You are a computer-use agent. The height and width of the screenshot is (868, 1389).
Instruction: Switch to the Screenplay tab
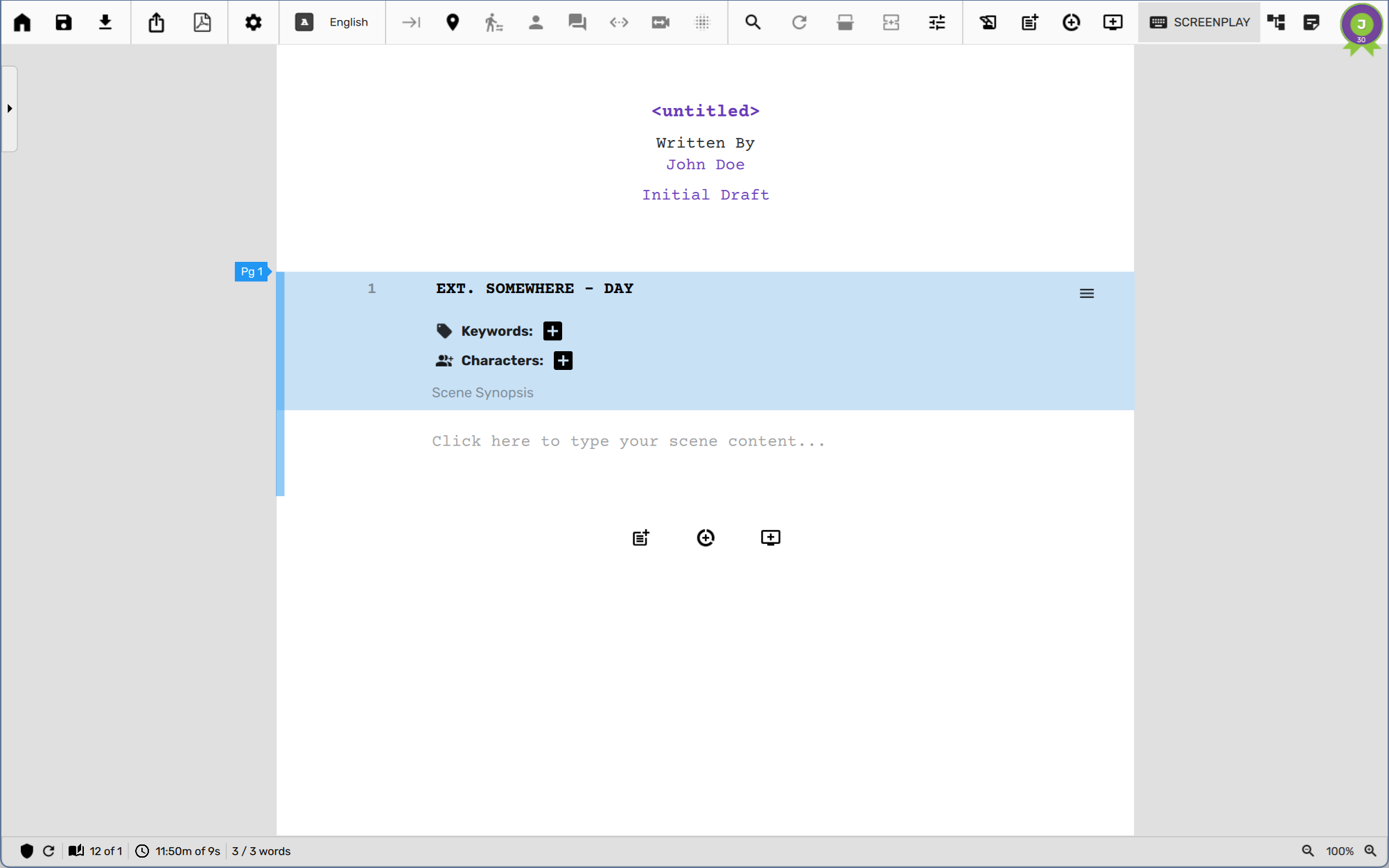(1199, 22)
